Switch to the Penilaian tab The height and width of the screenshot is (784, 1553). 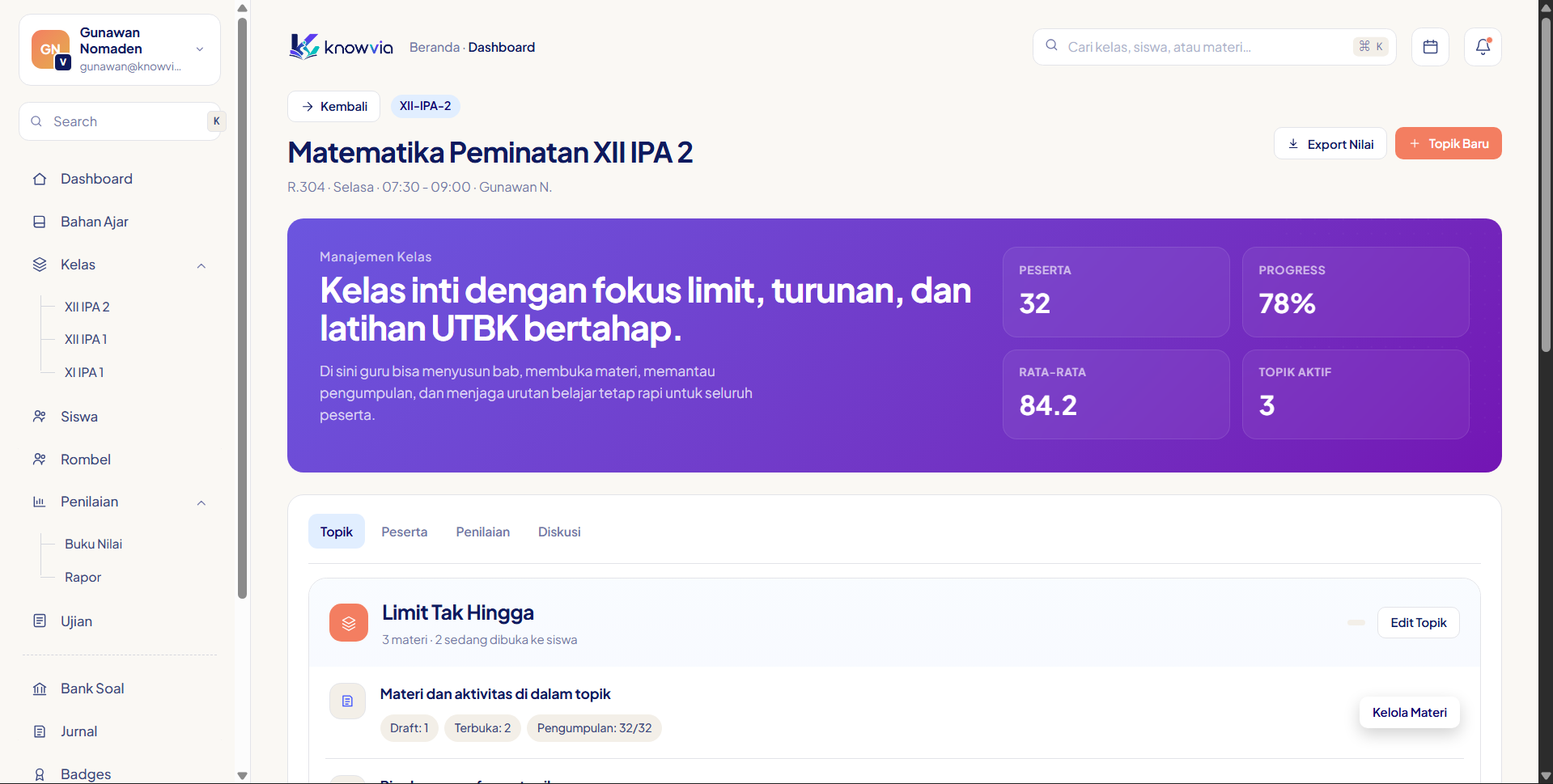pos(483,532)
